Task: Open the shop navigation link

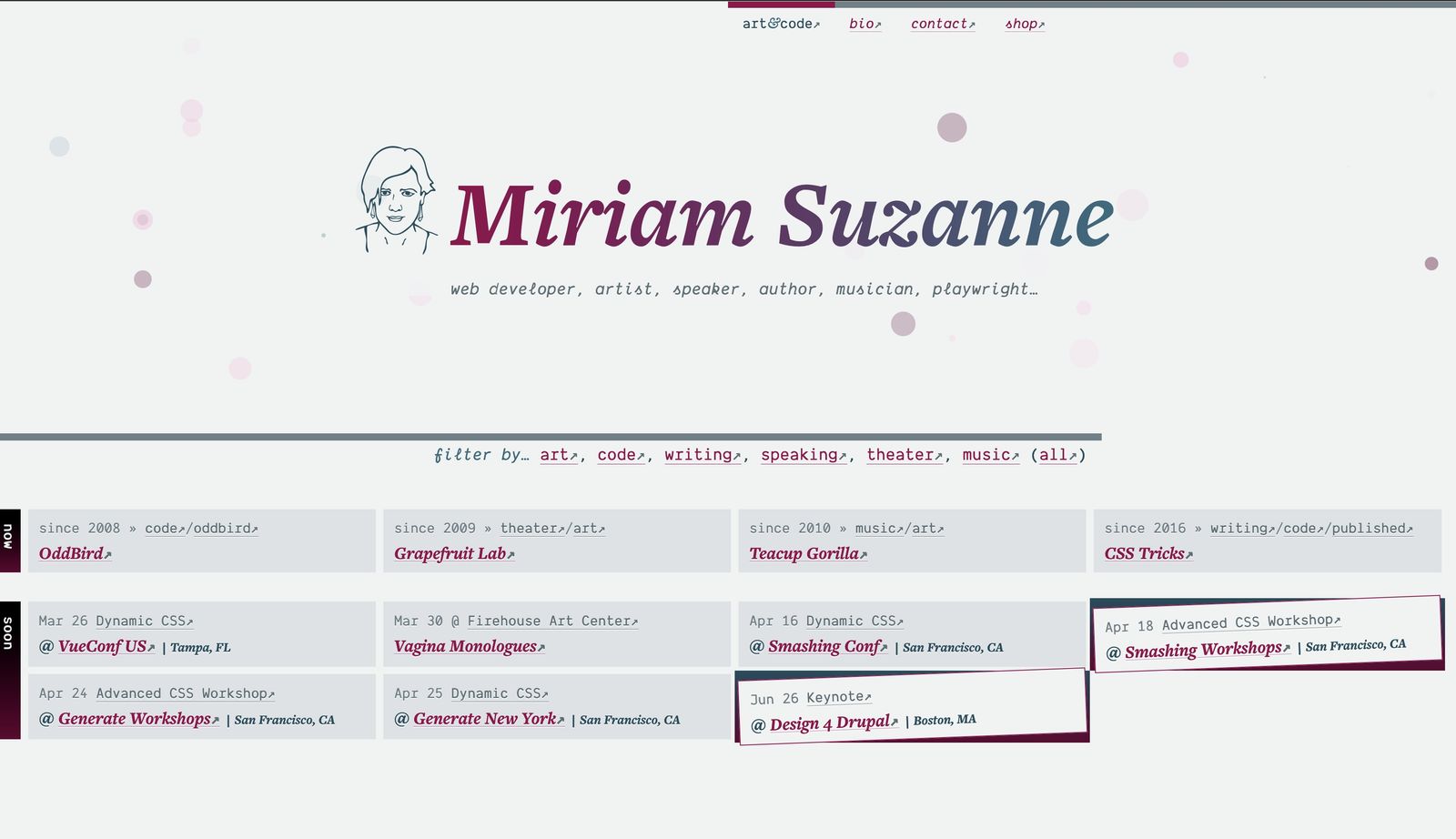Action: point(1024,24)
